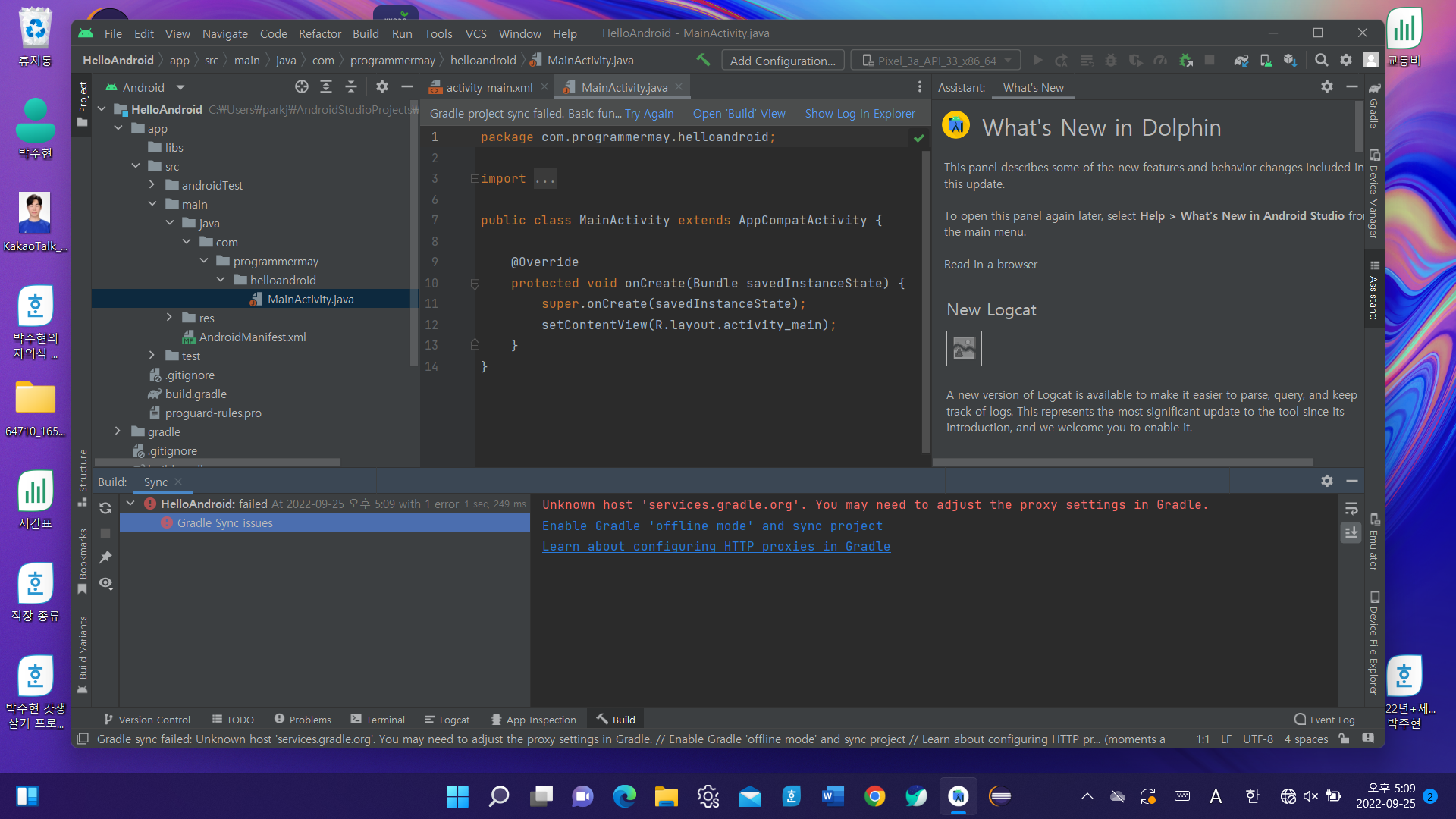Image resolution: width=1456 pixels, height=819 pixels.
Task: Click Select Opened File target icon
Action: (x=301, y=87)
